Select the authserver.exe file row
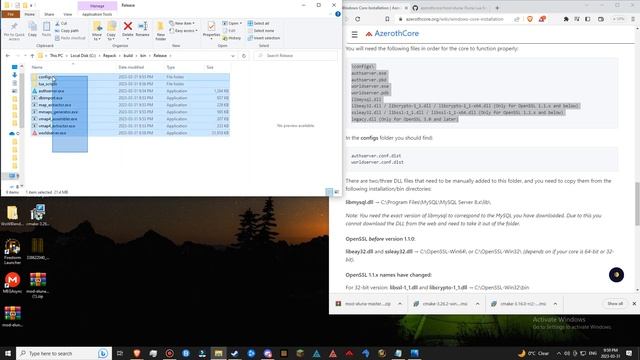The width and height of the screenshot is (640, 360). tap(130, 91)
